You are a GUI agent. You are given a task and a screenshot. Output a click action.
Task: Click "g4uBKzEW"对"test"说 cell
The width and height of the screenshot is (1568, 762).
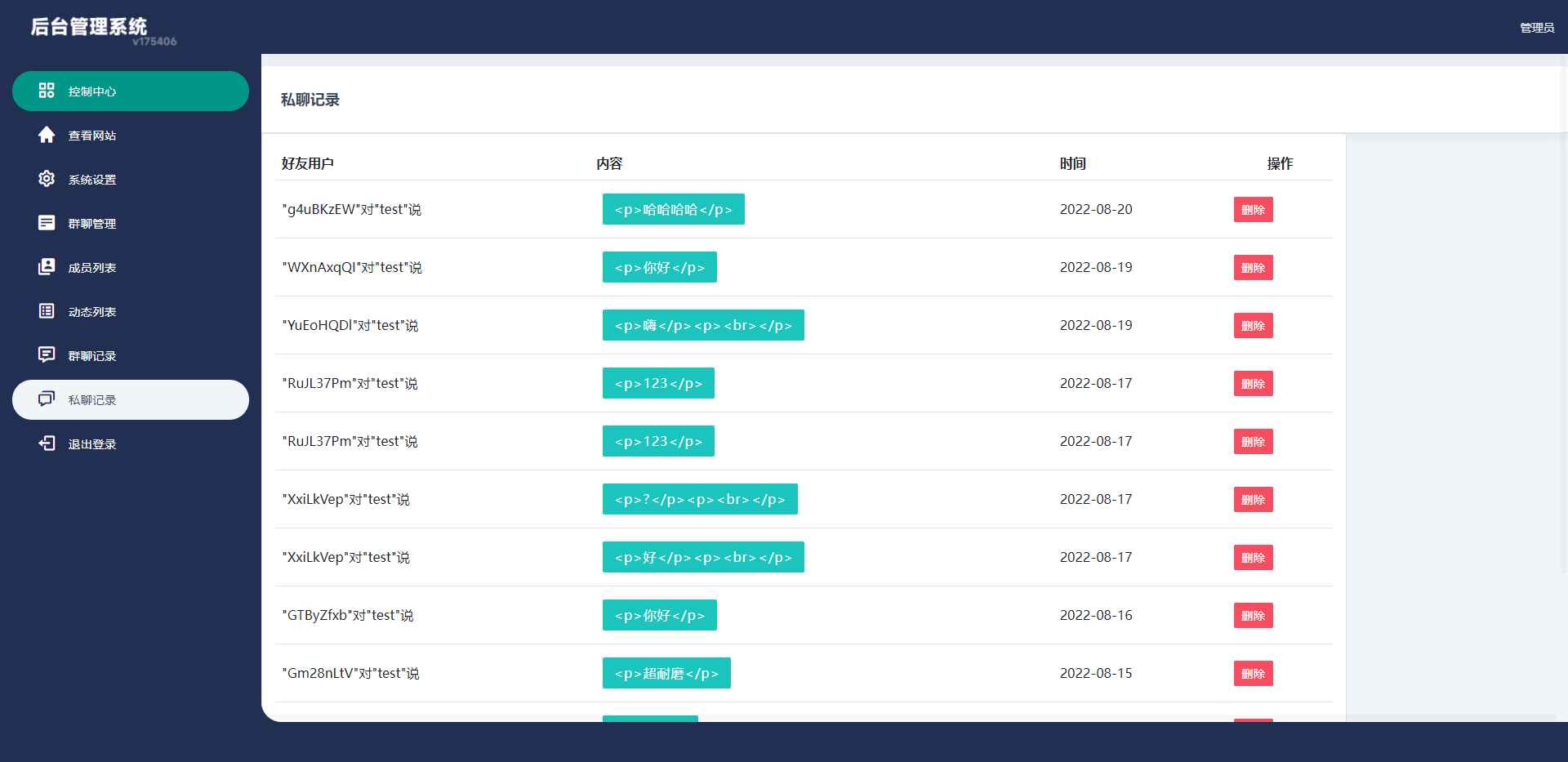tap(352, 209)
